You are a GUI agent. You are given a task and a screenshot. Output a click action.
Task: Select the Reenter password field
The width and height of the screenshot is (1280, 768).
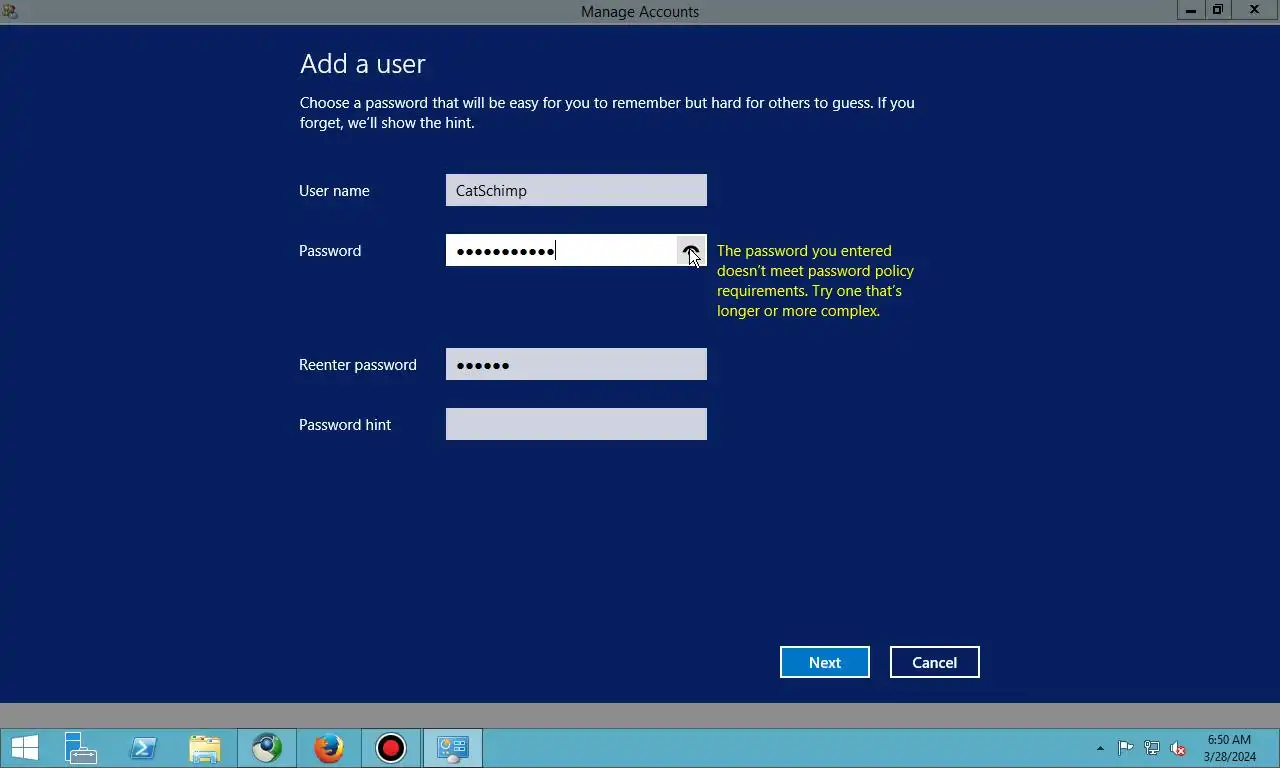tap(576, 364)
